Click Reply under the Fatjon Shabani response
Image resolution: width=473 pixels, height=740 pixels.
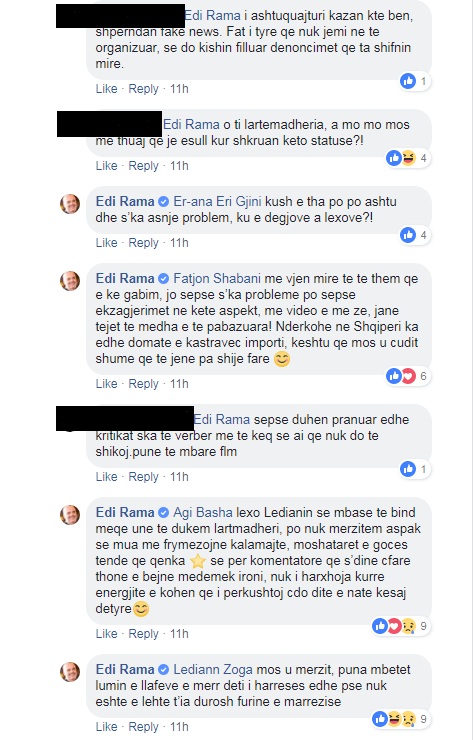(x=144, y=384)
